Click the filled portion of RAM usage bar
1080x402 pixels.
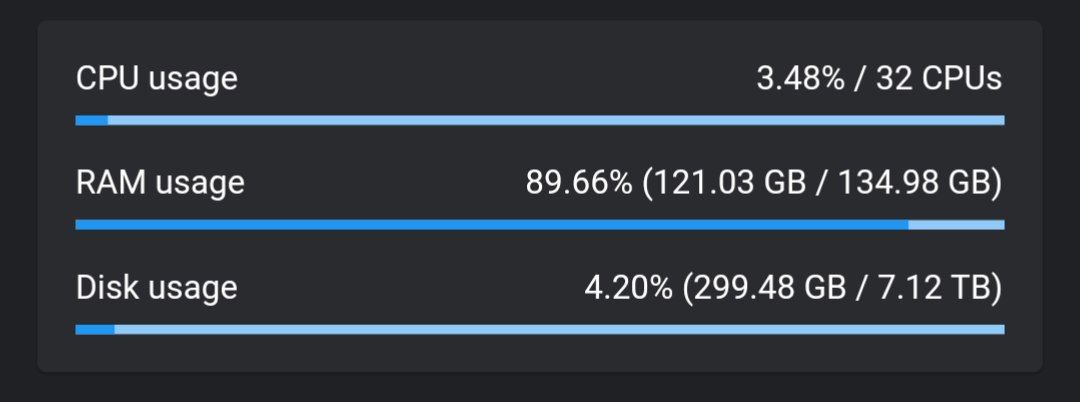tap(492, 224)
